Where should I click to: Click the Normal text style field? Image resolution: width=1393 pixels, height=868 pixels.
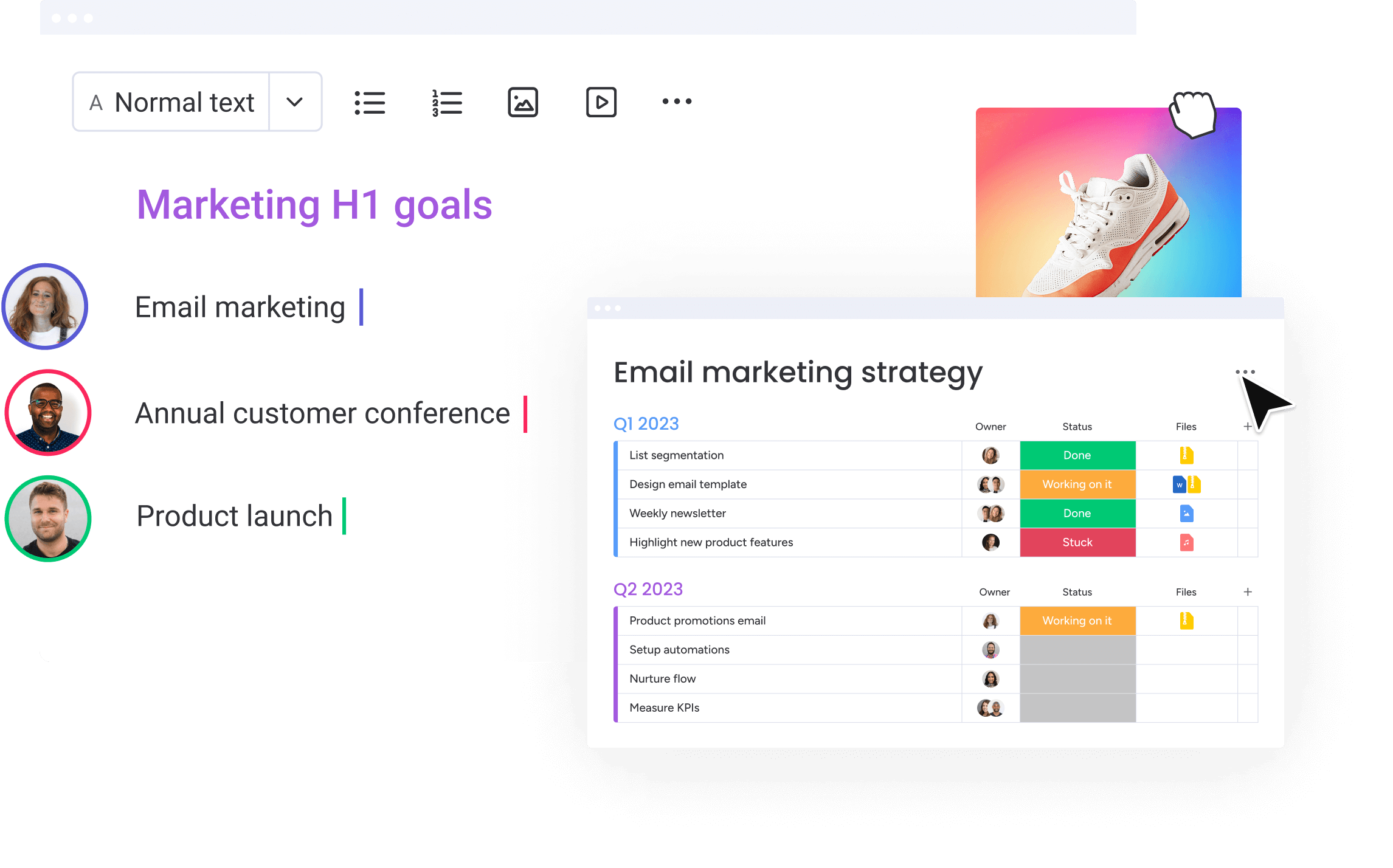click(171, 102)
